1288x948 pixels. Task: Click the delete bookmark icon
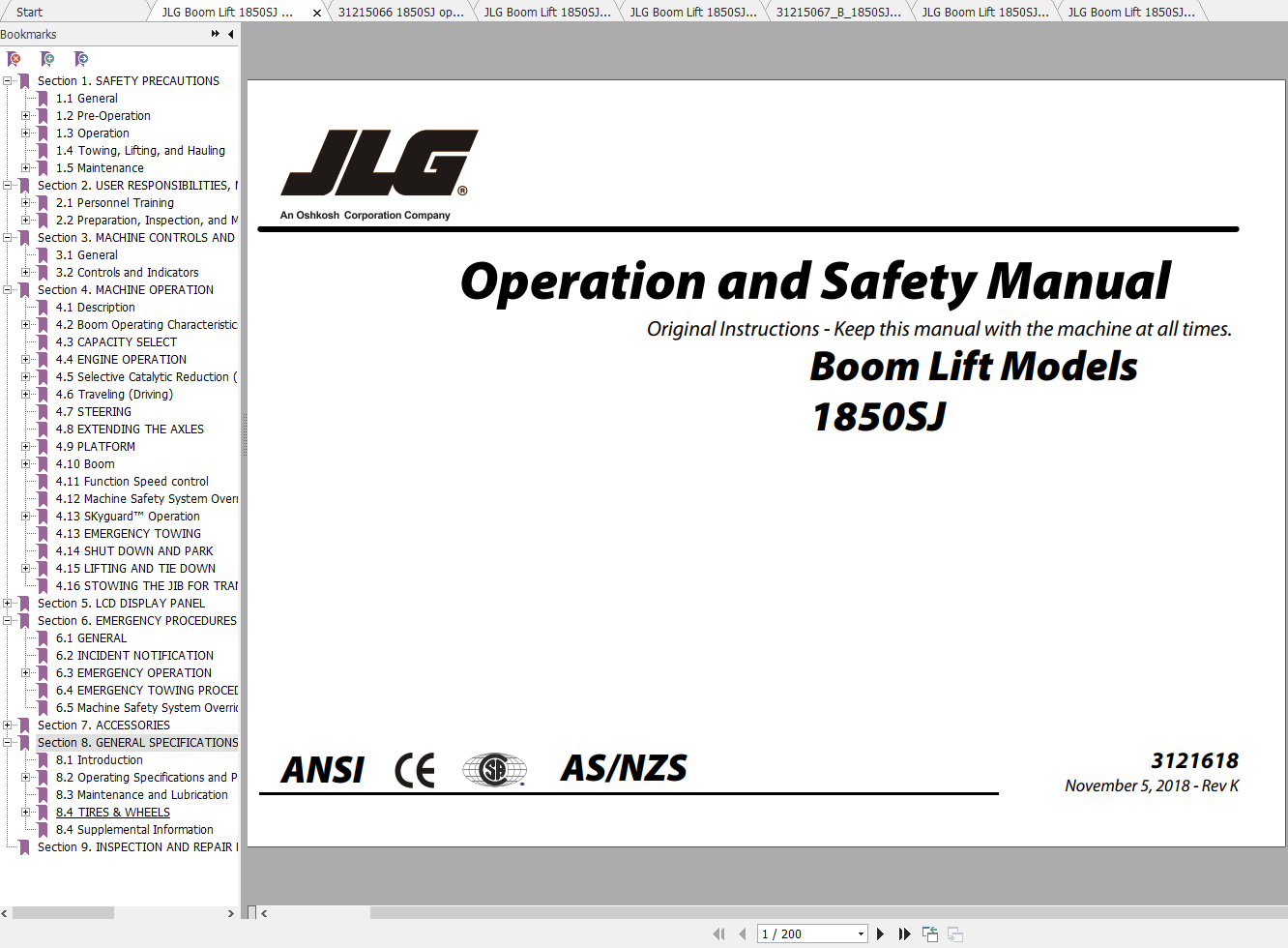15,59
